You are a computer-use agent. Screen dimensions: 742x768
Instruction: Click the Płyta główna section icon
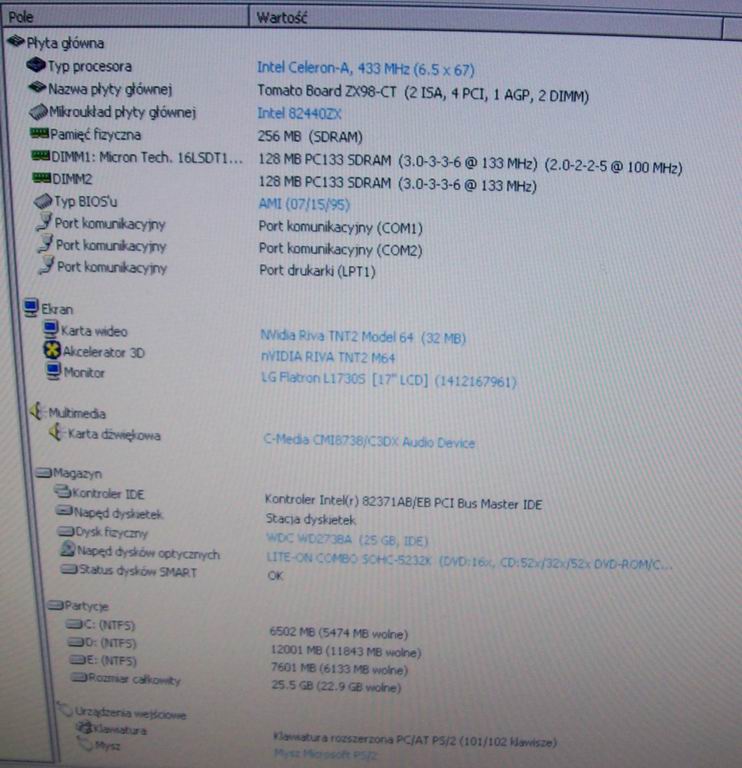pyautogui.click(x=16, y=41)
